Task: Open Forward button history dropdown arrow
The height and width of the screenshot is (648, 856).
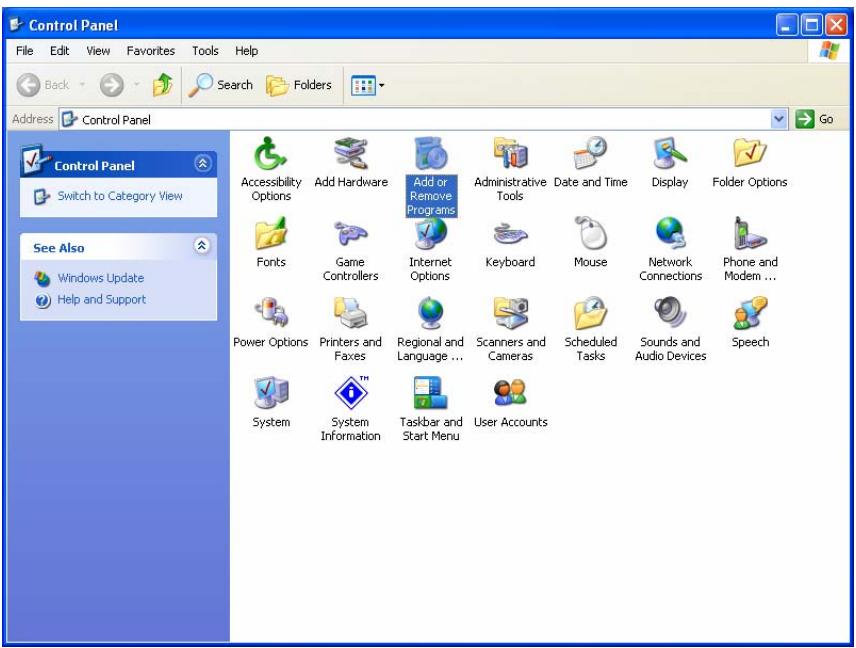Action: coord(136,85)
